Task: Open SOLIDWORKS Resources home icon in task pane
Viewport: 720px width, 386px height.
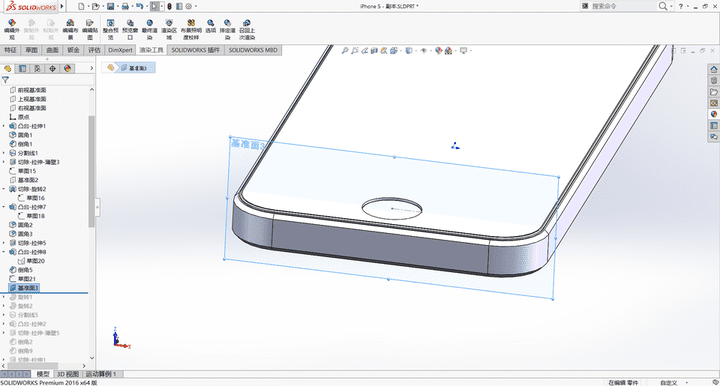Action: pos(714,69)
